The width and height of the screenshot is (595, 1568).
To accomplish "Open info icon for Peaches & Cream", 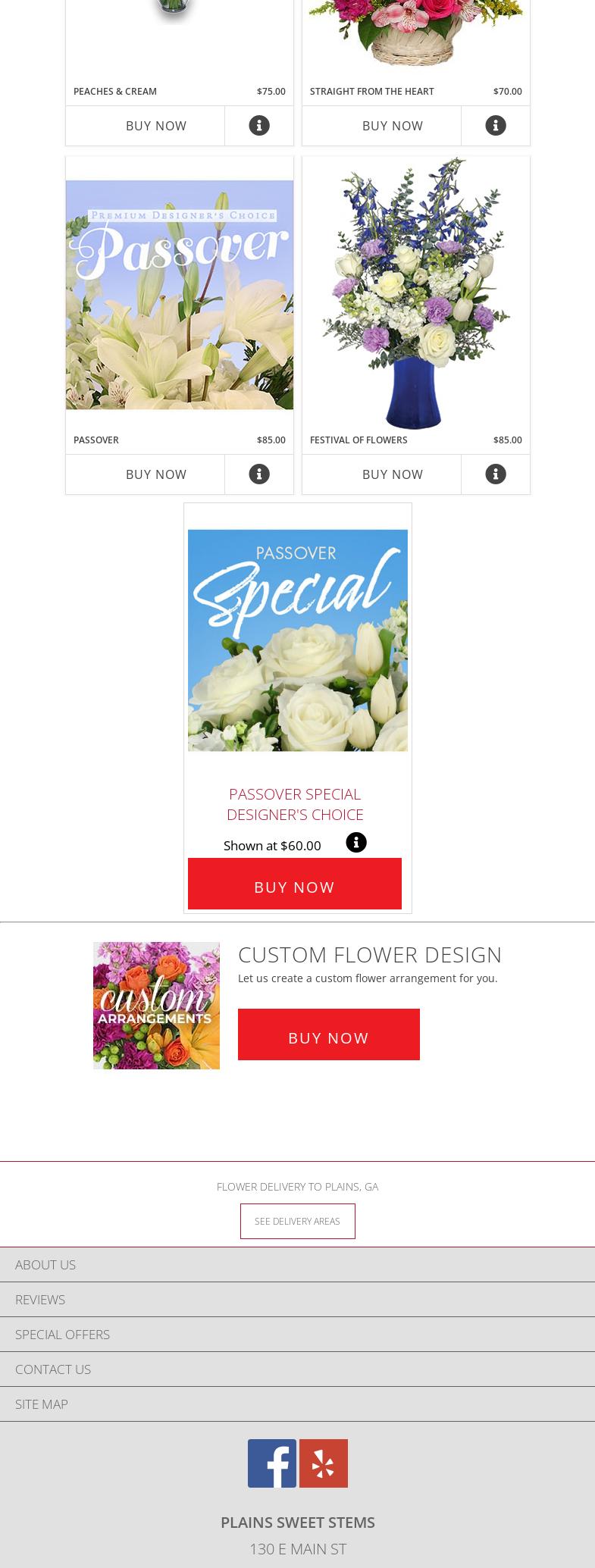I will (x=259, y=126).
